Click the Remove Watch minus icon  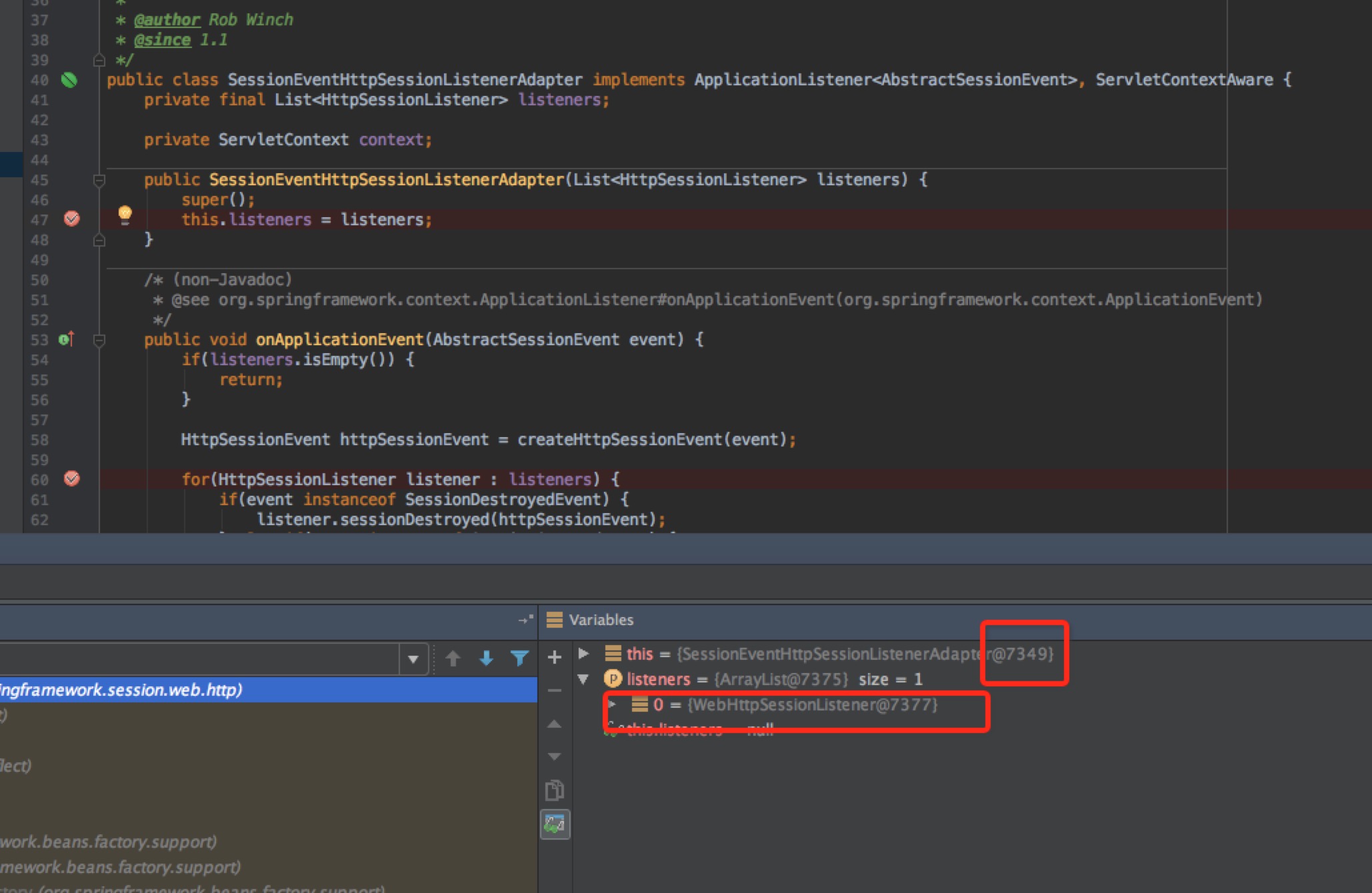pos(554,691)
